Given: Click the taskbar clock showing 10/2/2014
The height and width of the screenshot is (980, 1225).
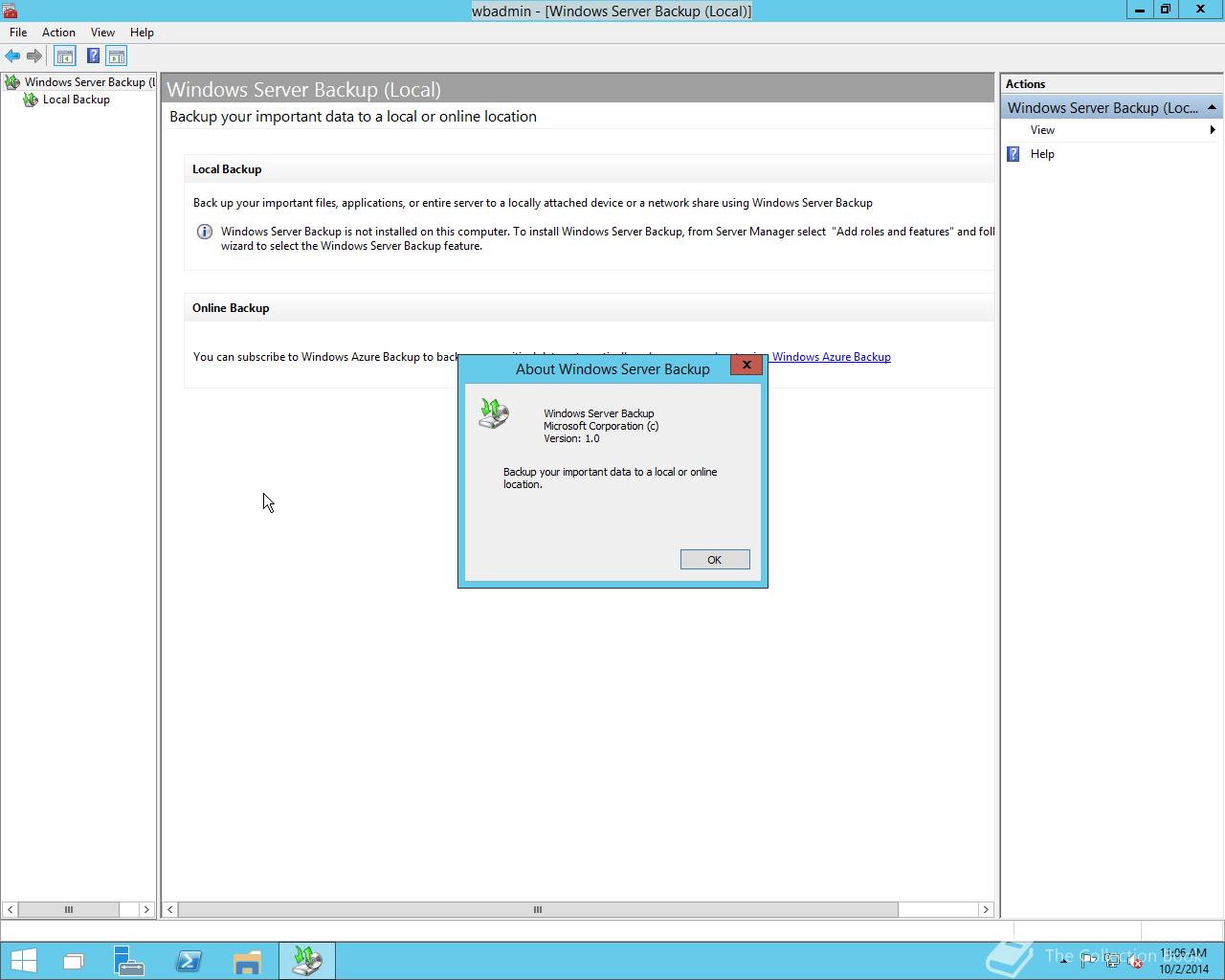Looking at the screenshot, I should [x=1184, y=961].
